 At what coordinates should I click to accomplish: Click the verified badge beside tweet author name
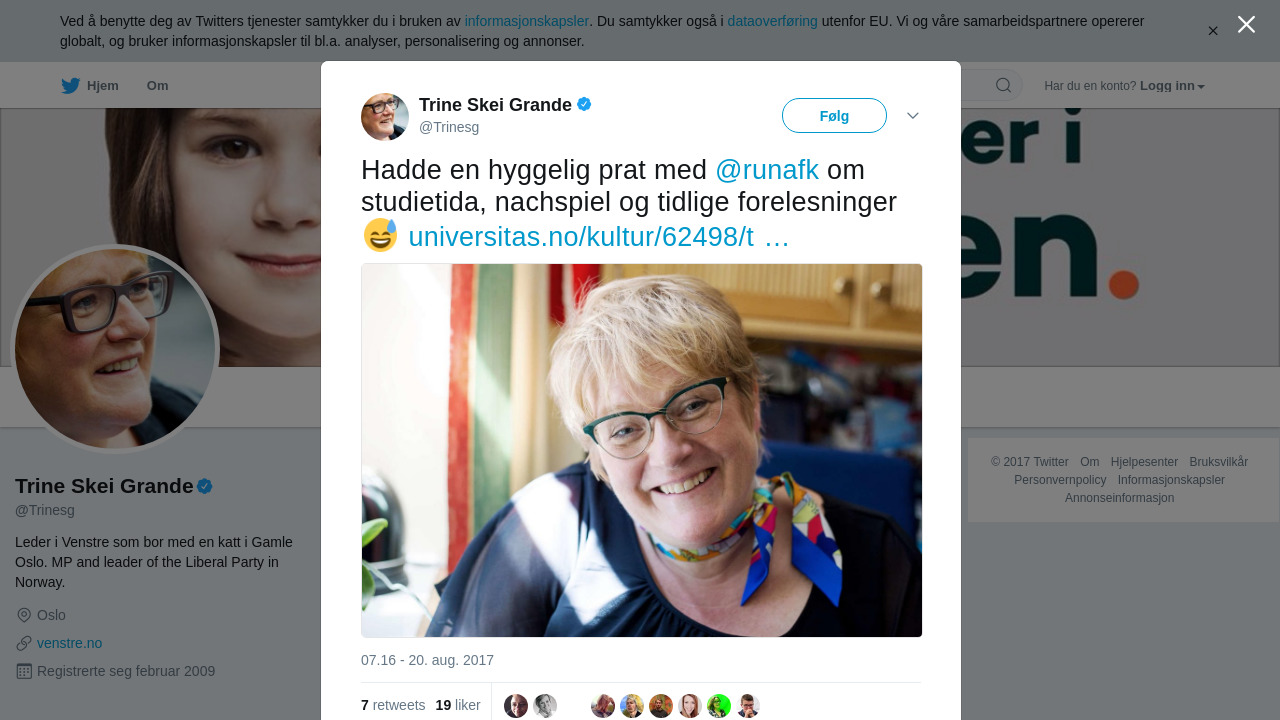coord(585,104)
